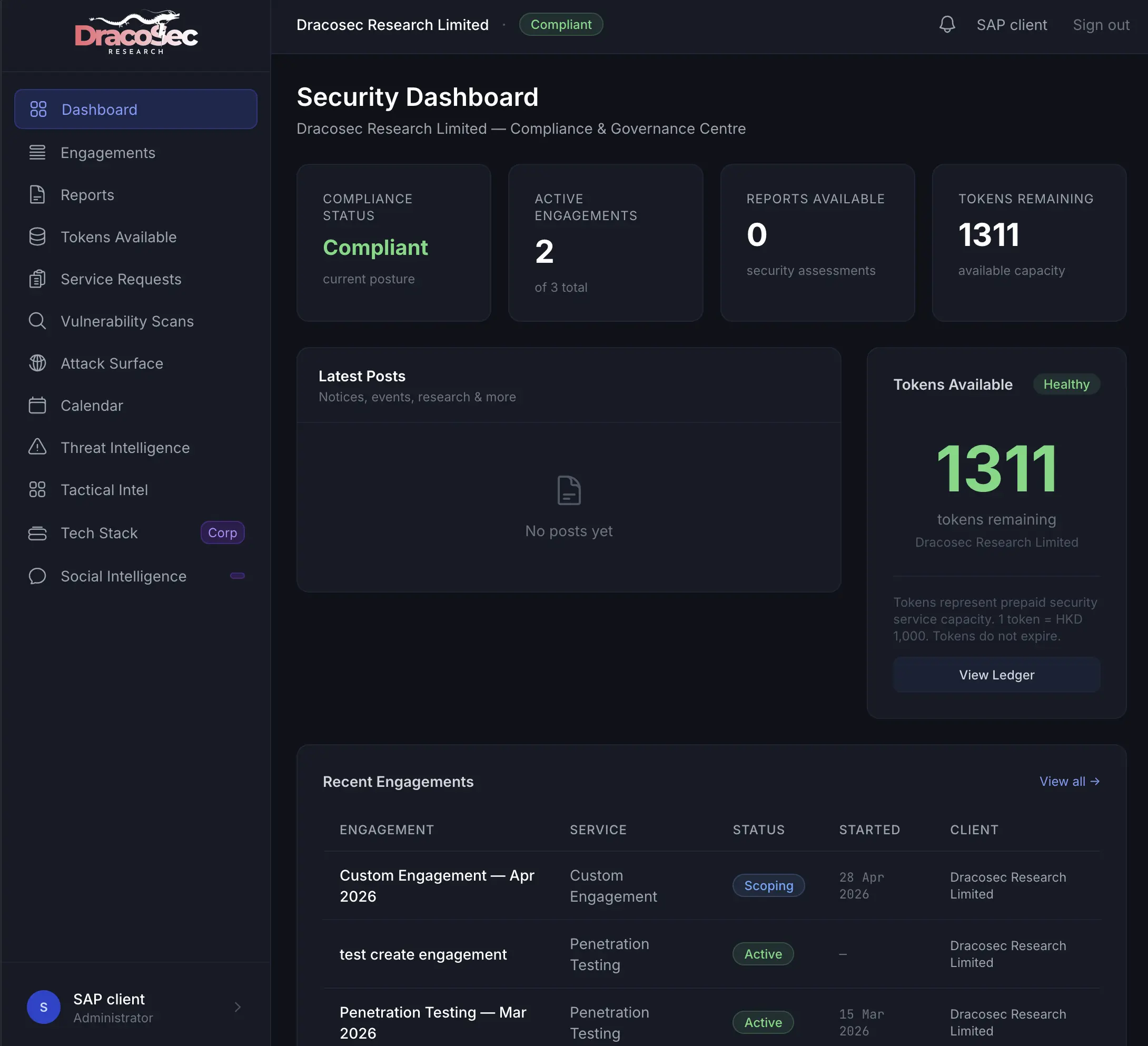The height and width of the screenshot is (1046, 1148).
Task: Click the Compliant badge in header
Action: tap(561, 24)
